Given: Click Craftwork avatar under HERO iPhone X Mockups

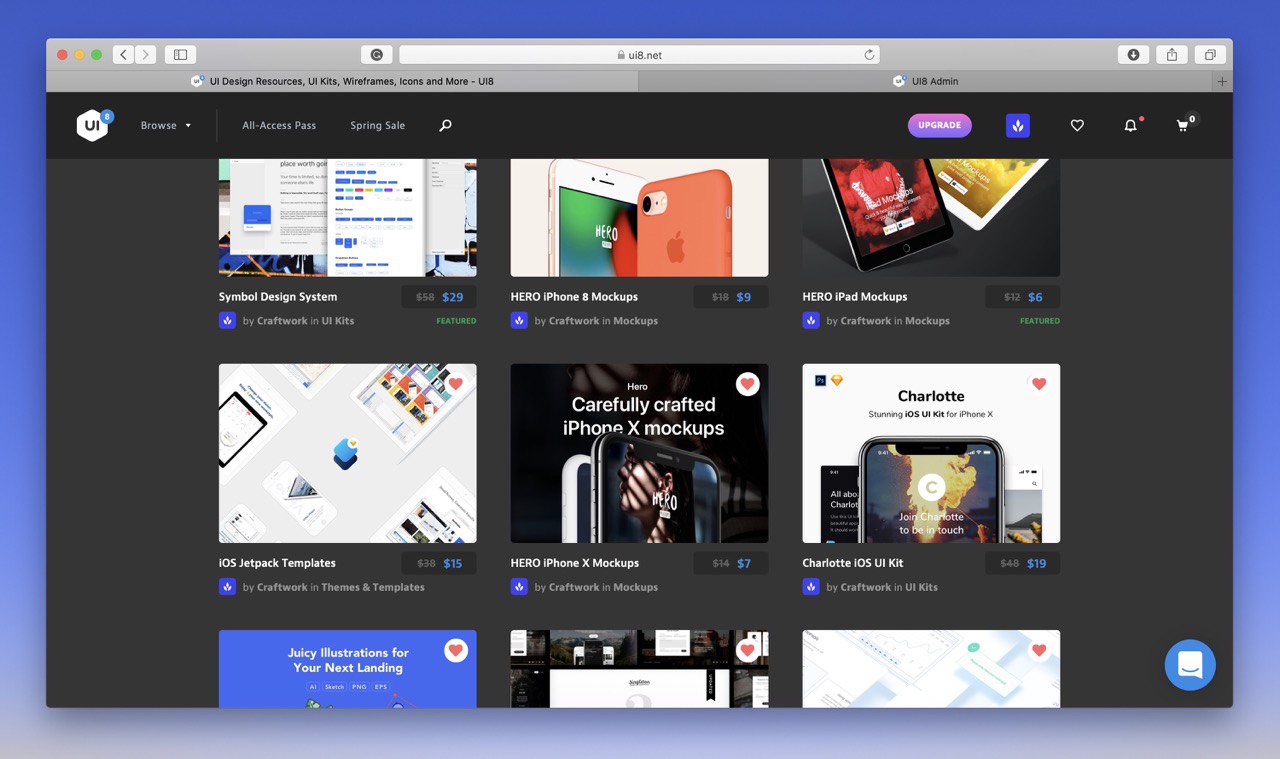Looking at the screenshot, I should (x=519, y=587).
